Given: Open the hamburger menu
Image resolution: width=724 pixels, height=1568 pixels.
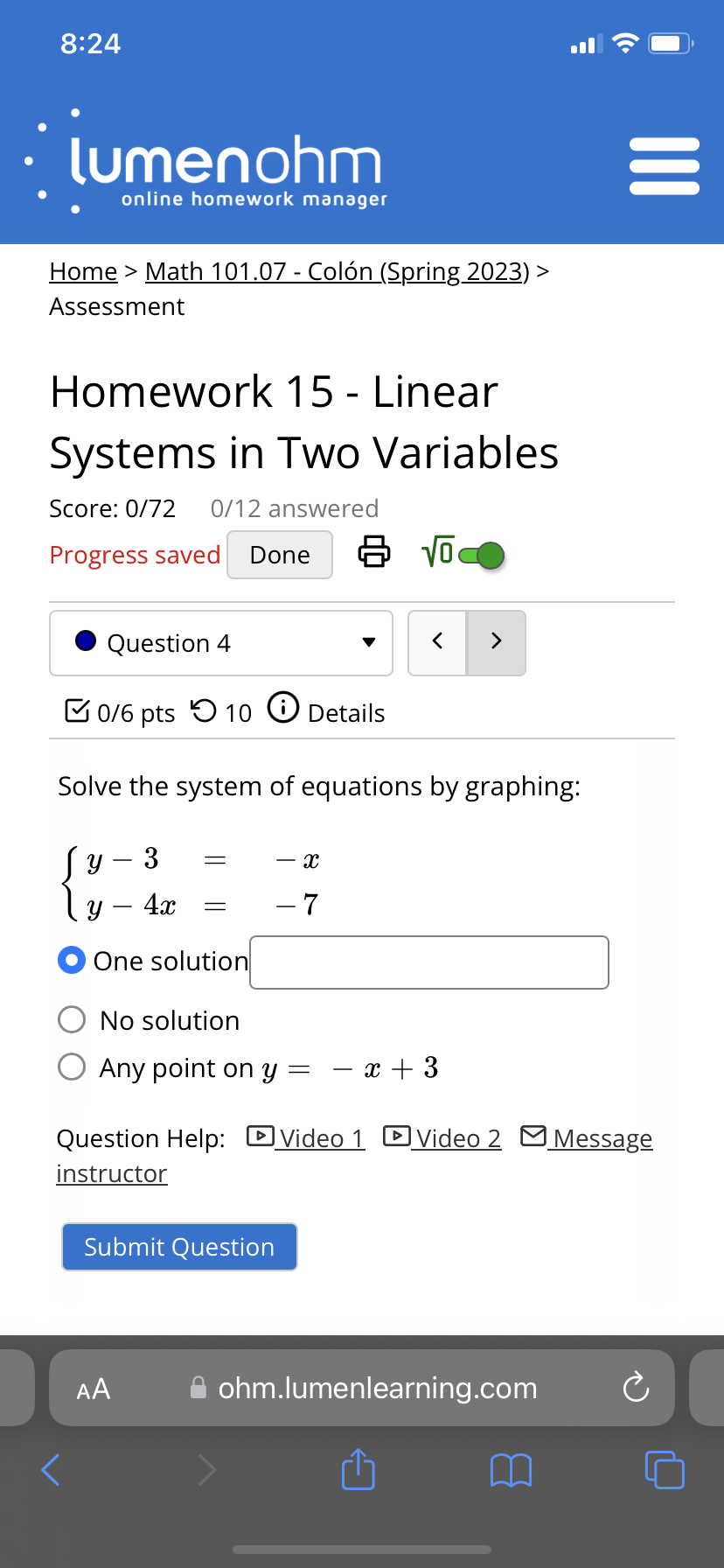Looking at the screenshot, I should [x=664, y=165].
